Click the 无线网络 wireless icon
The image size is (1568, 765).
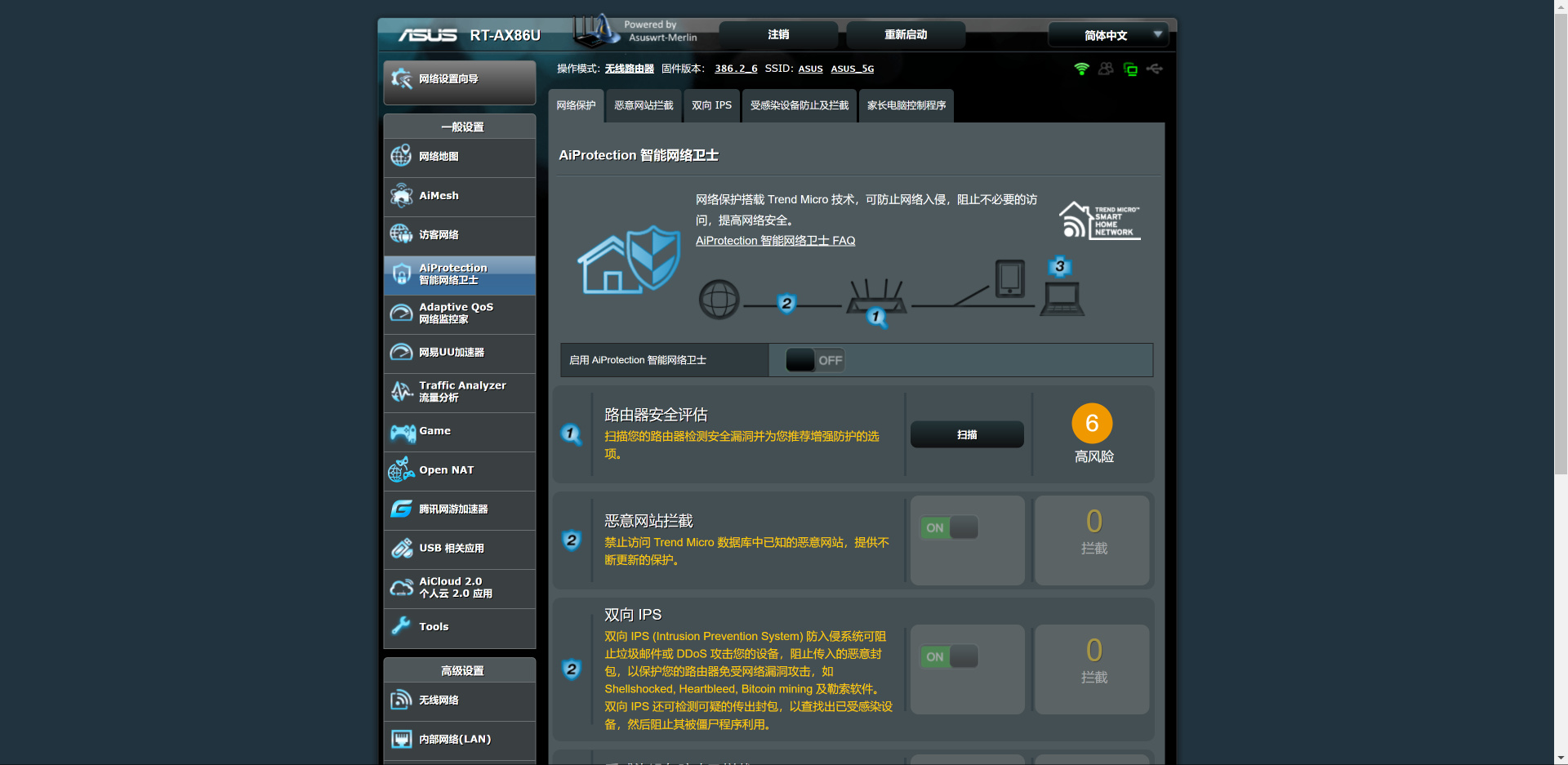pos(401,700)
